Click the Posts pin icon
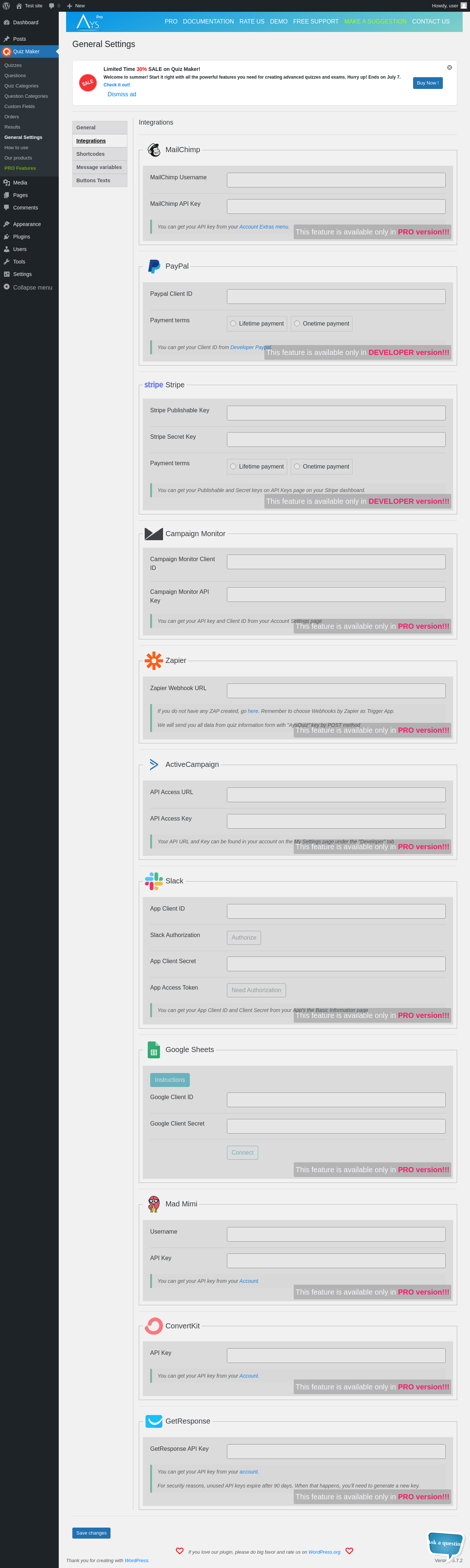The width and height of the screenshot is (470, 1568). tap(7, 39)
